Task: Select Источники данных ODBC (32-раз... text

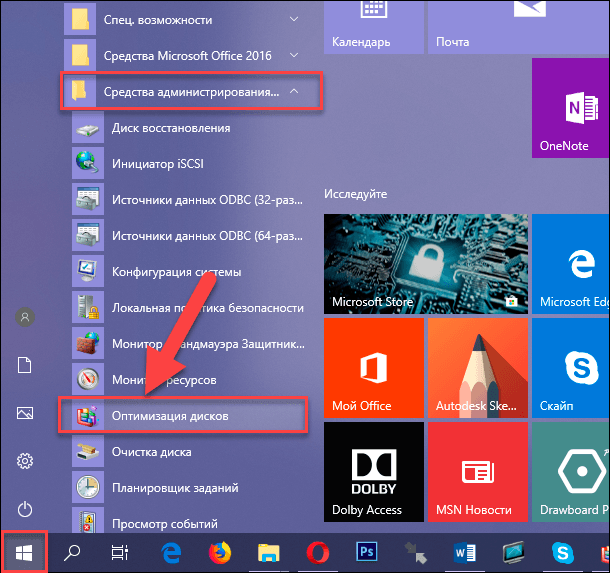Action: tap(207, 200)
